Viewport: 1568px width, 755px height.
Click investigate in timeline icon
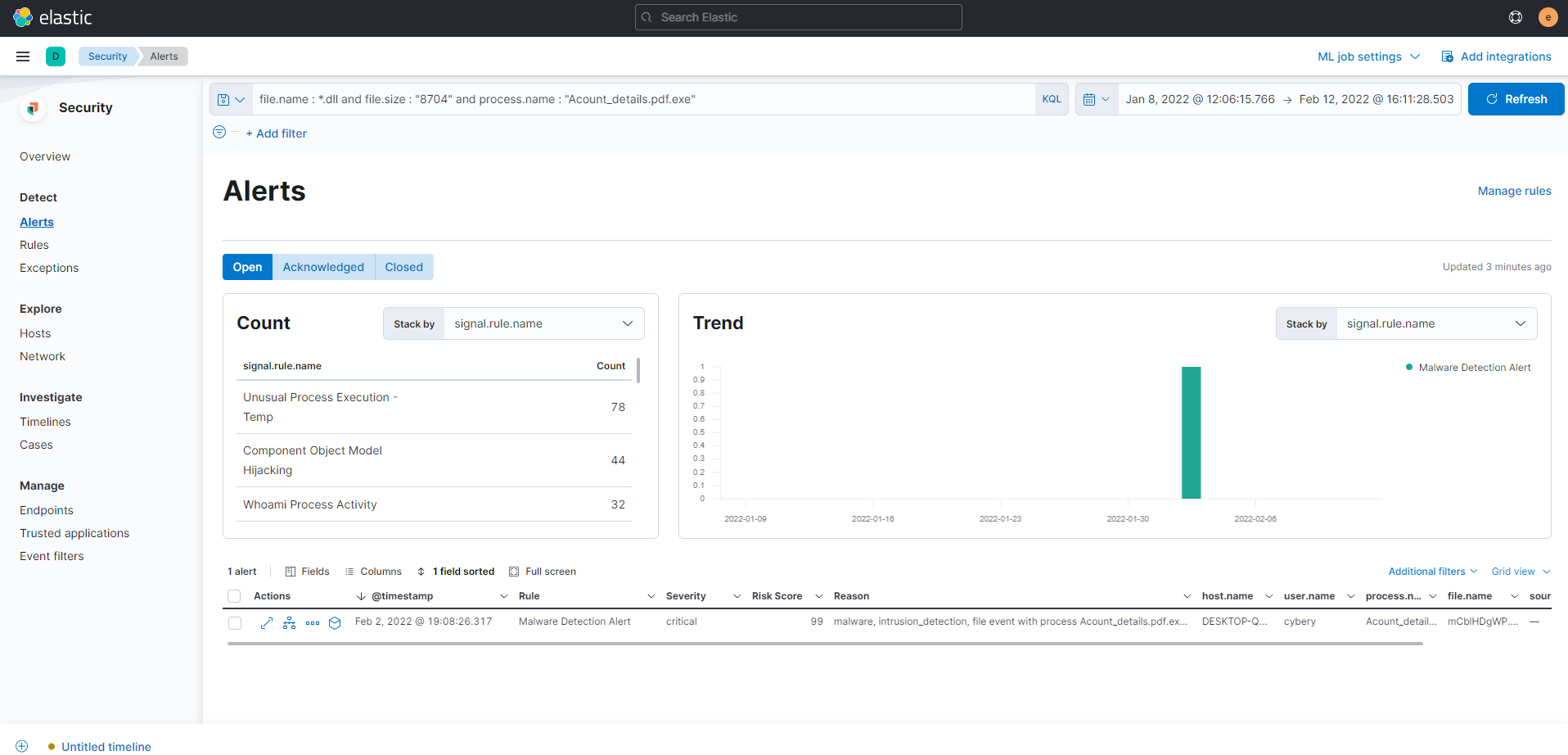(335, 623)
